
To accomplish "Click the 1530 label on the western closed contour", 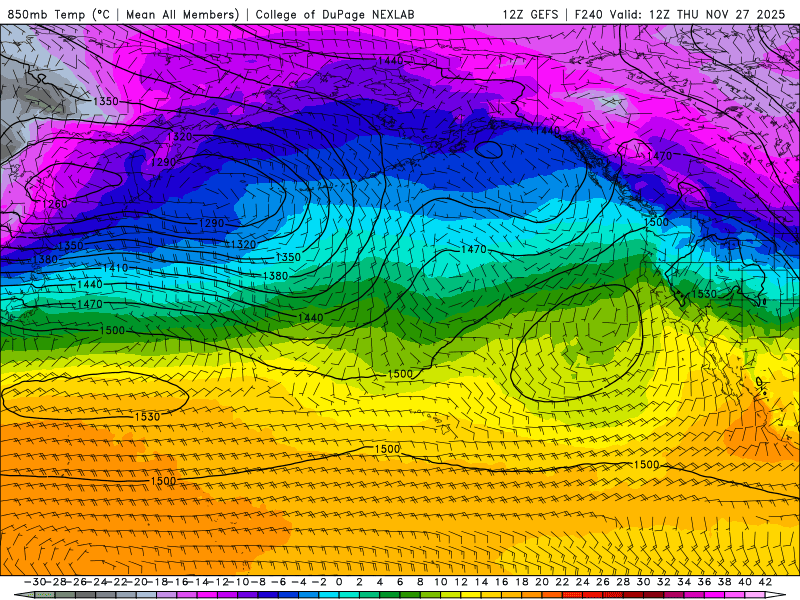I will [x=147, y=417].
